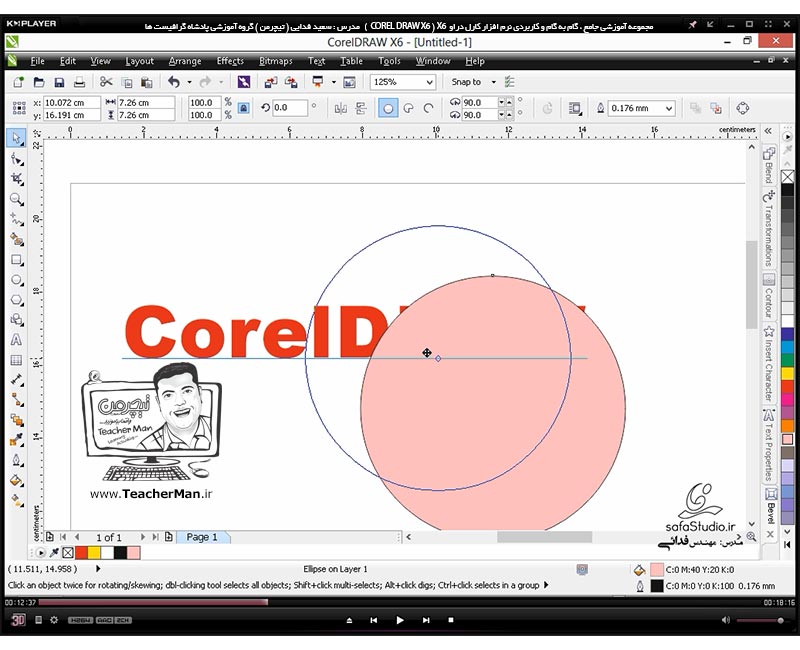Open the 125% zoom level dropdown
The width and height of the screenshot is (800, 650).
(x=430, y=82)
